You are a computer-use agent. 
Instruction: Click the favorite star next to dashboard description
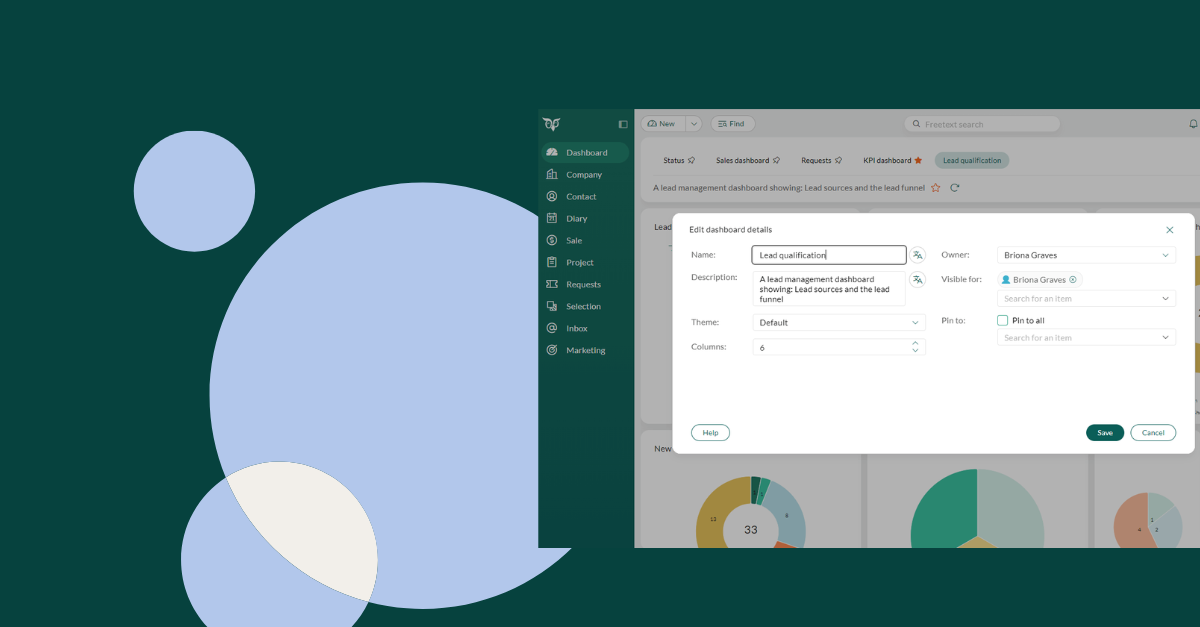pos(936,187)
